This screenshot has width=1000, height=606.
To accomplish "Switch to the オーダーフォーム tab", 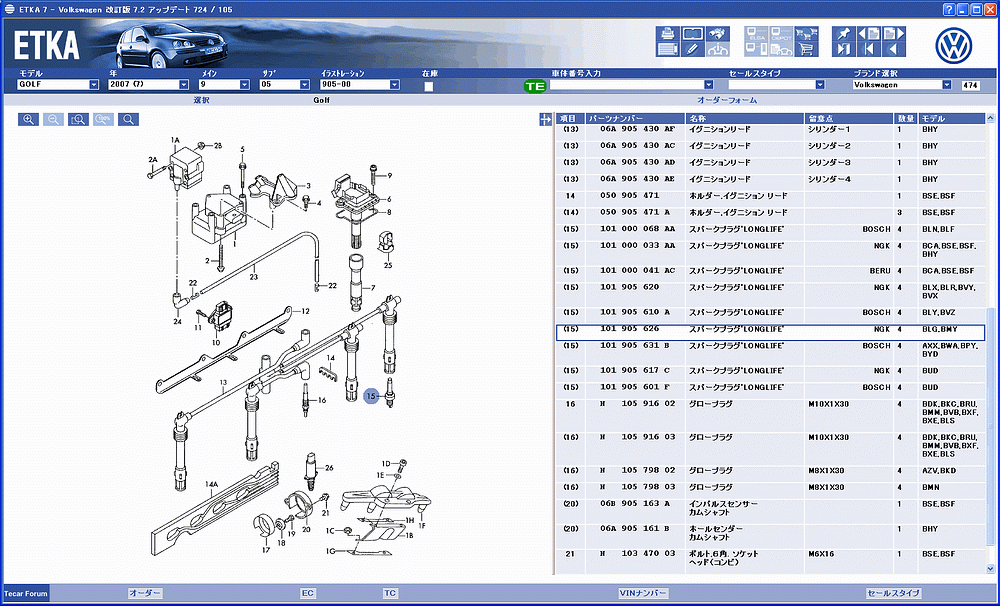I will click(727, 100).
